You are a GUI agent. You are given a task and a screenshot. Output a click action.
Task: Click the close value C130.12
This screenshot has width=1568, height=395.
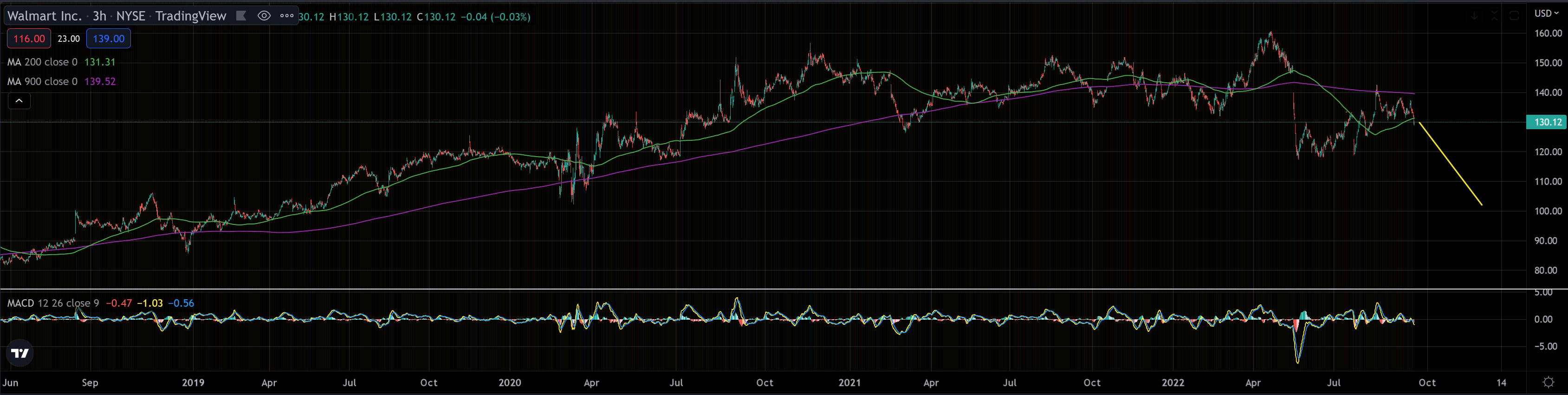436,17
